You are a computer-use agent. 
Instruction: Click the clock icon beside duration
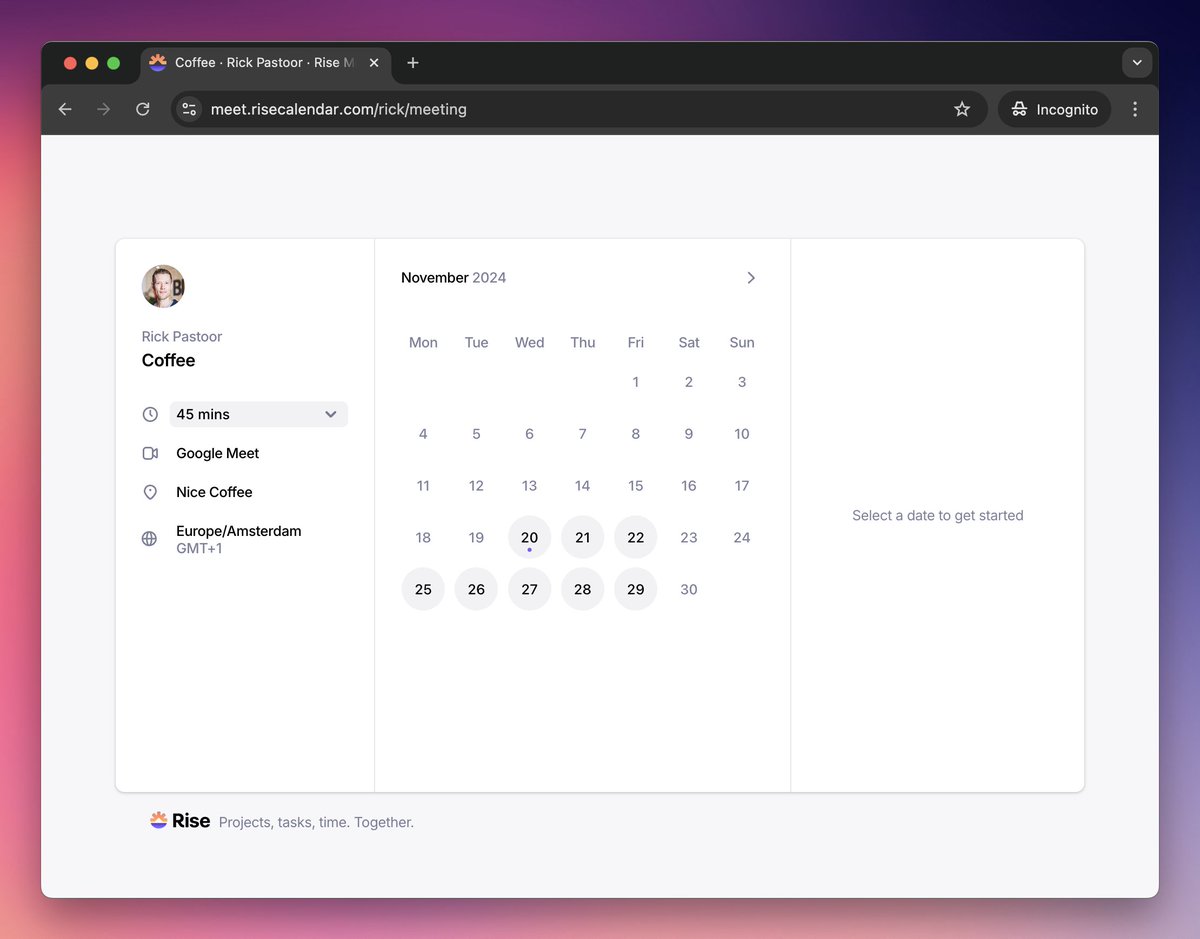coord(150,414)
